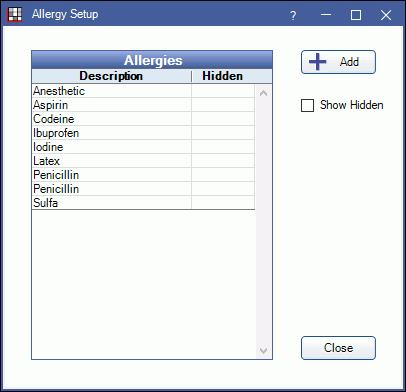The width and height of the screenshot is (406, 392).
Task: Close window with the title bar X
Action: tap(386, 15)
